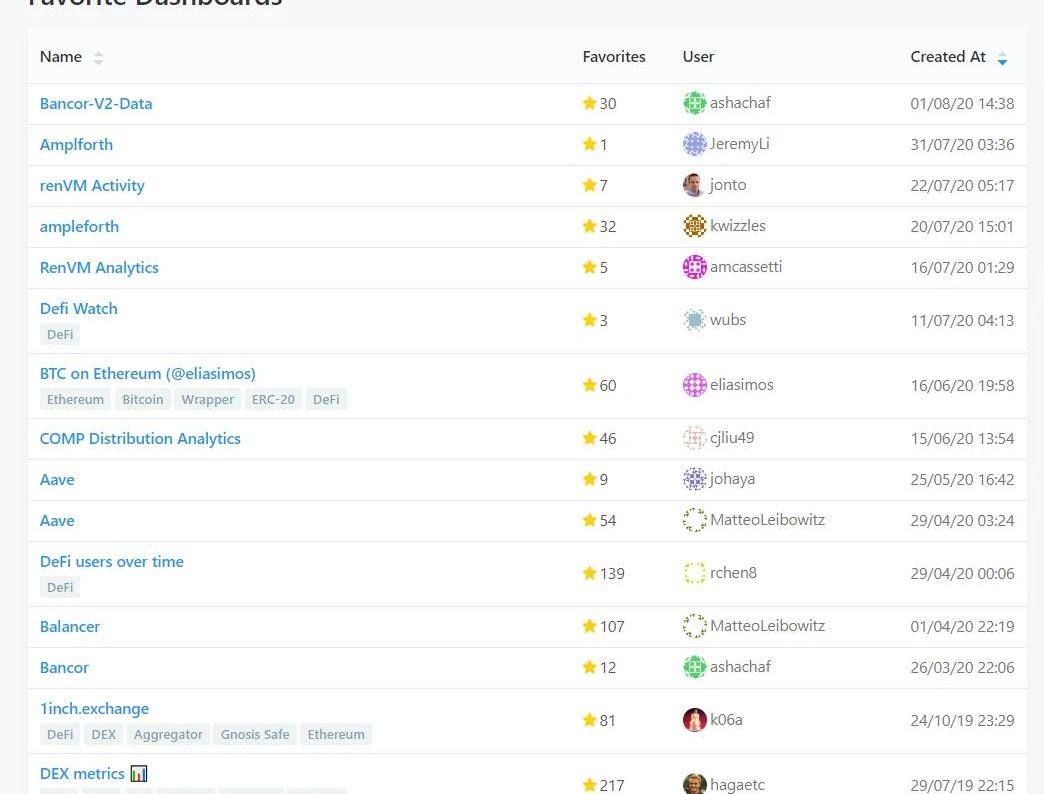1044x794 pixels.
Task: Click the Favorites column header
Action: (614, 57)
